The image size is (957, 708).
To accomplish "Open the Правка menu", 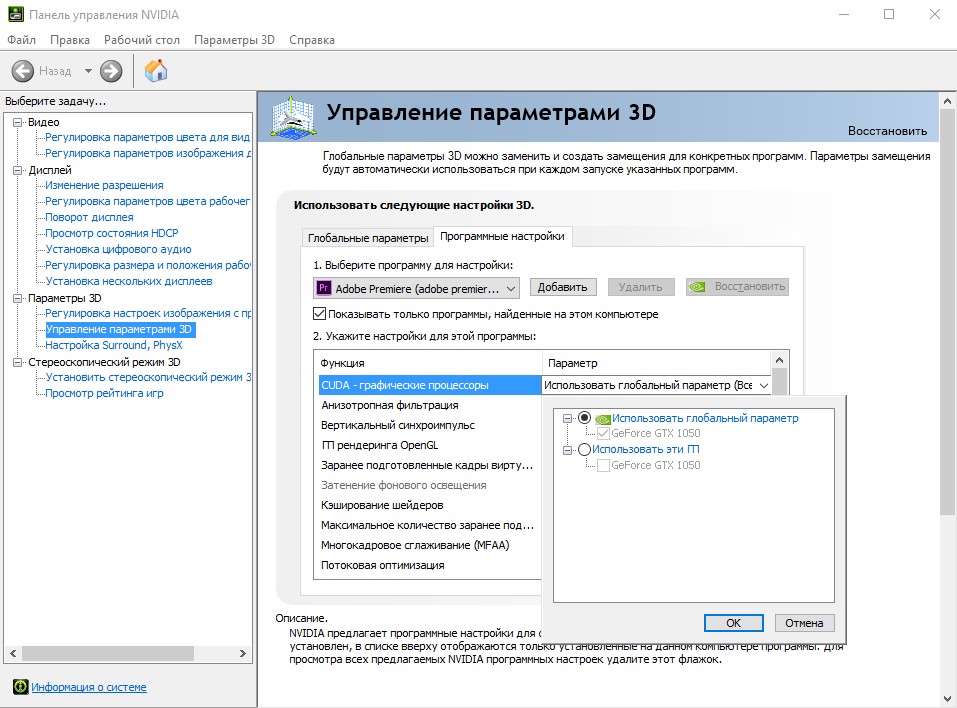I will [70, 40].
